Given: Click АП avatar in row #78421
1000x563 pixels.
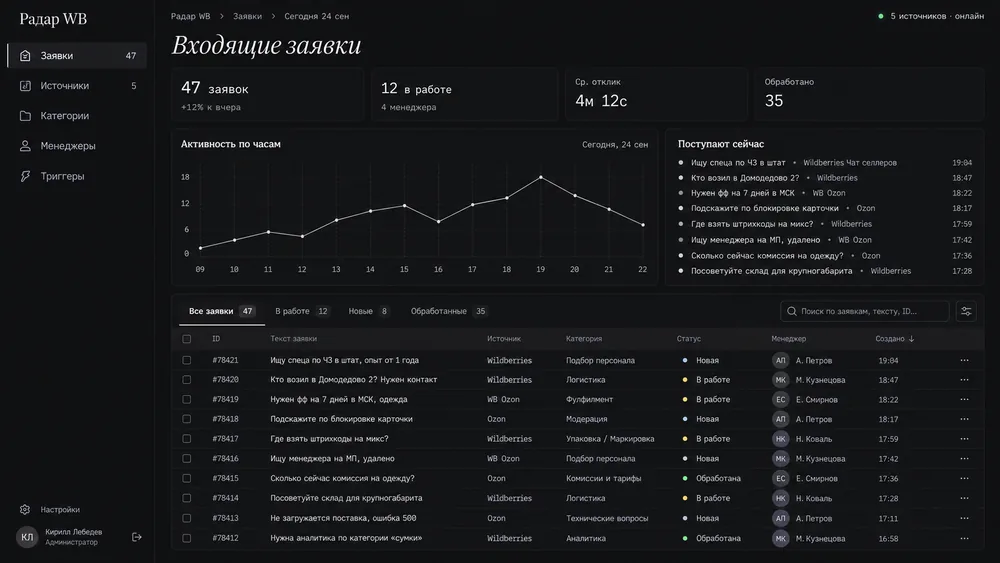Looking at the screenshot, I should click(780, 360).
